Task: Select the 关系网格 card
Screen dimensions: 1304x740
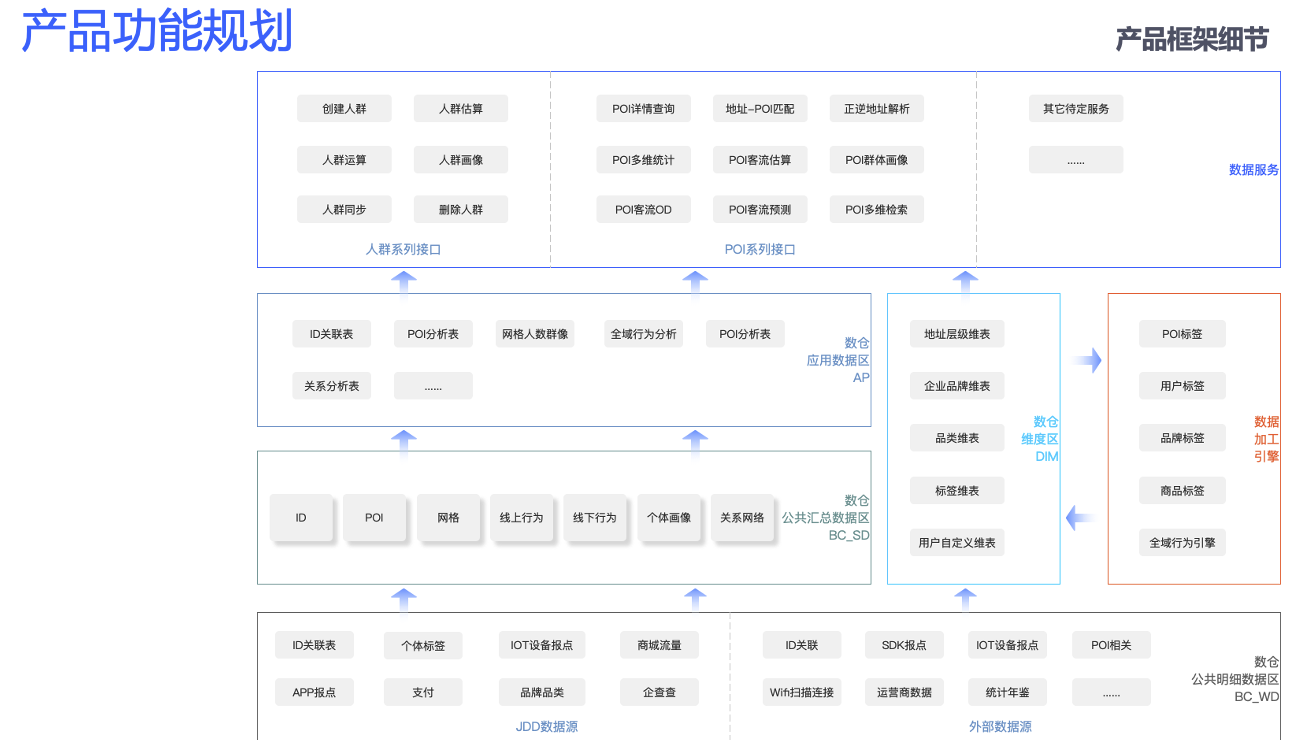Action: coord(742,517)
